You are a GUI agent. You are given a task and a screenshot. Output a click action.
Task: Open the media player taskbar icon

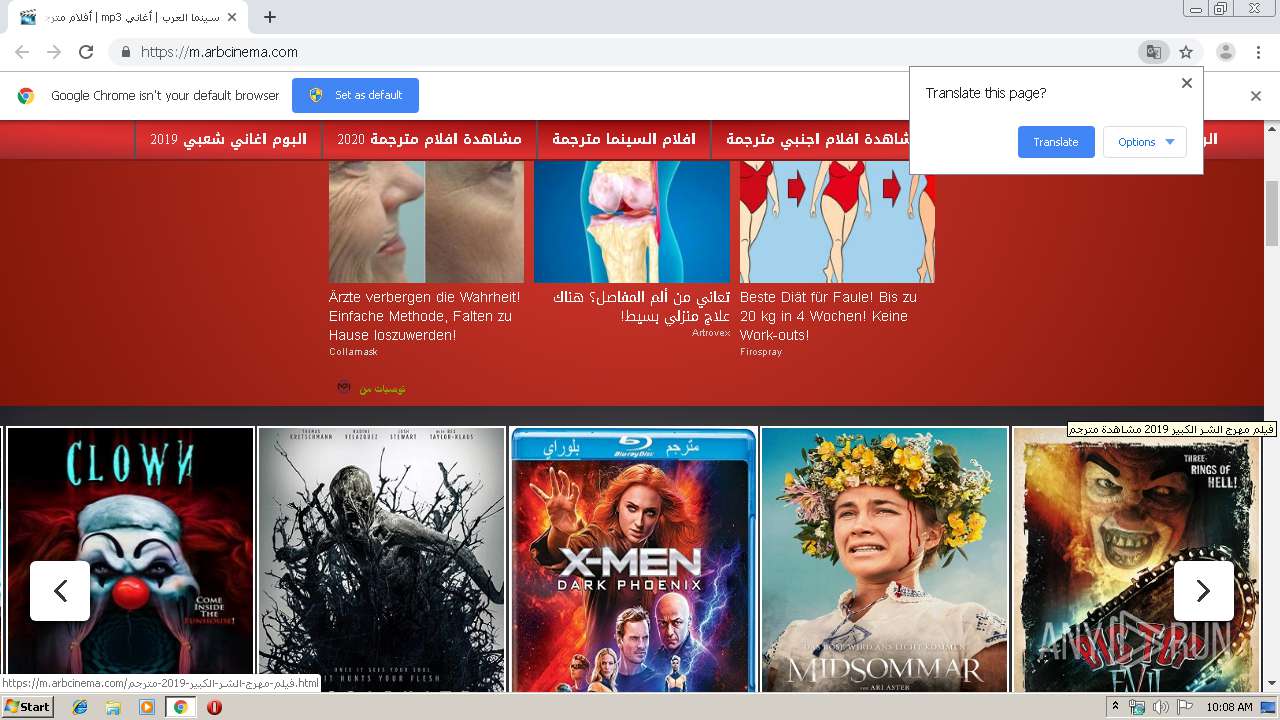click(x=147, y=707)
